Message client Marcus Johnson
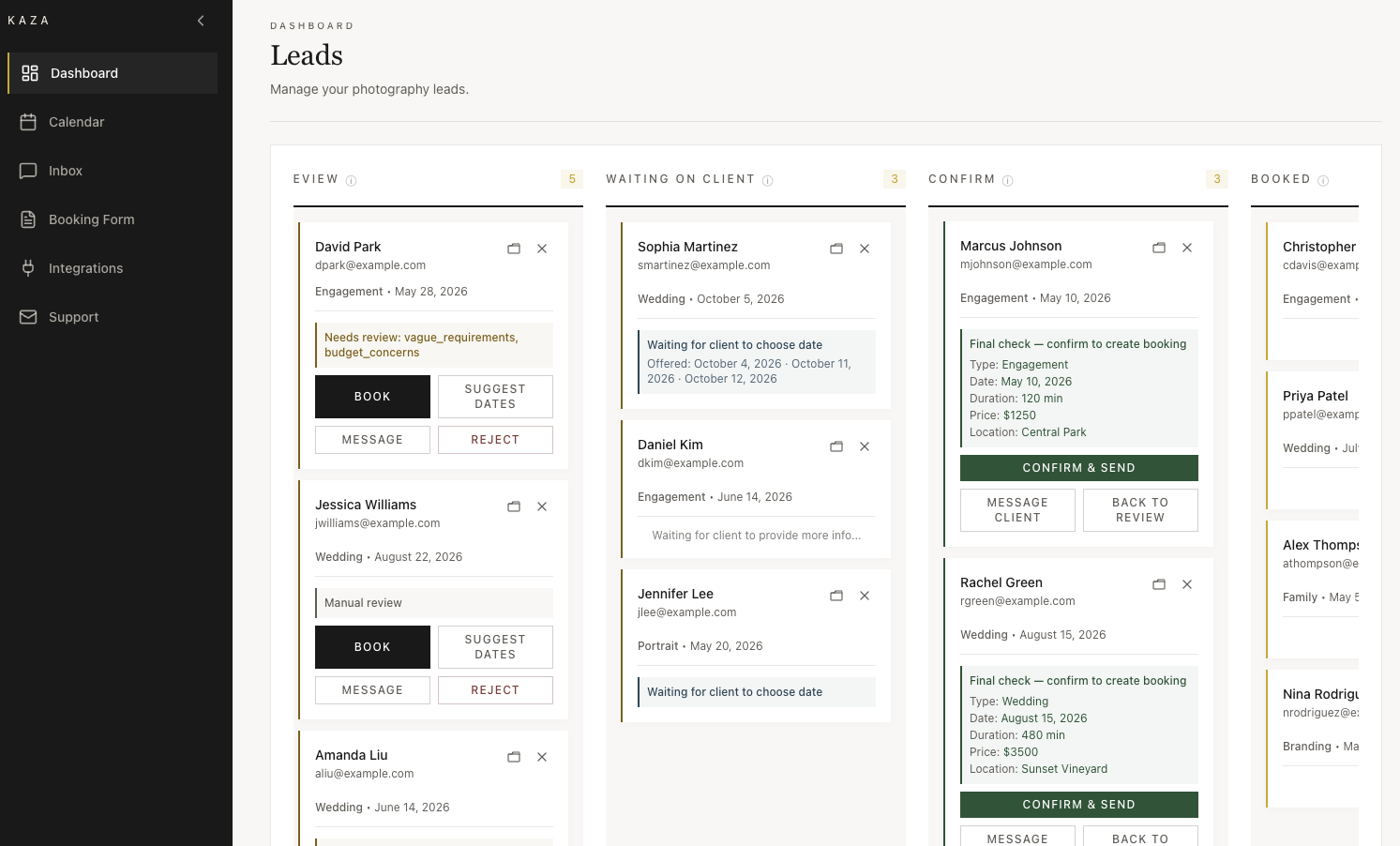 pyautogui.click(x=1017, y=510)
